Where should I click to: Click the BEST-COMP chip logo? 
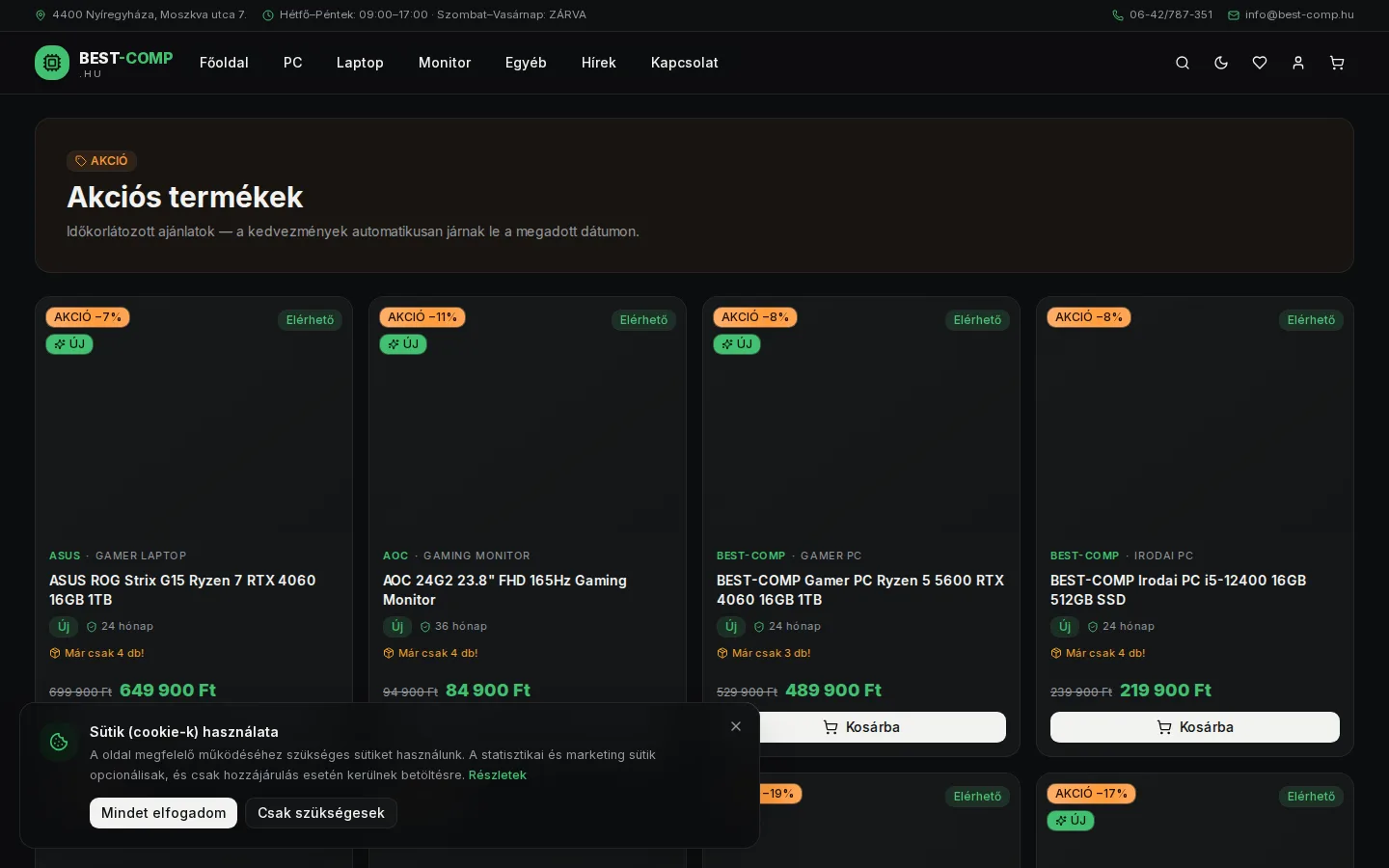pos(52,63)
